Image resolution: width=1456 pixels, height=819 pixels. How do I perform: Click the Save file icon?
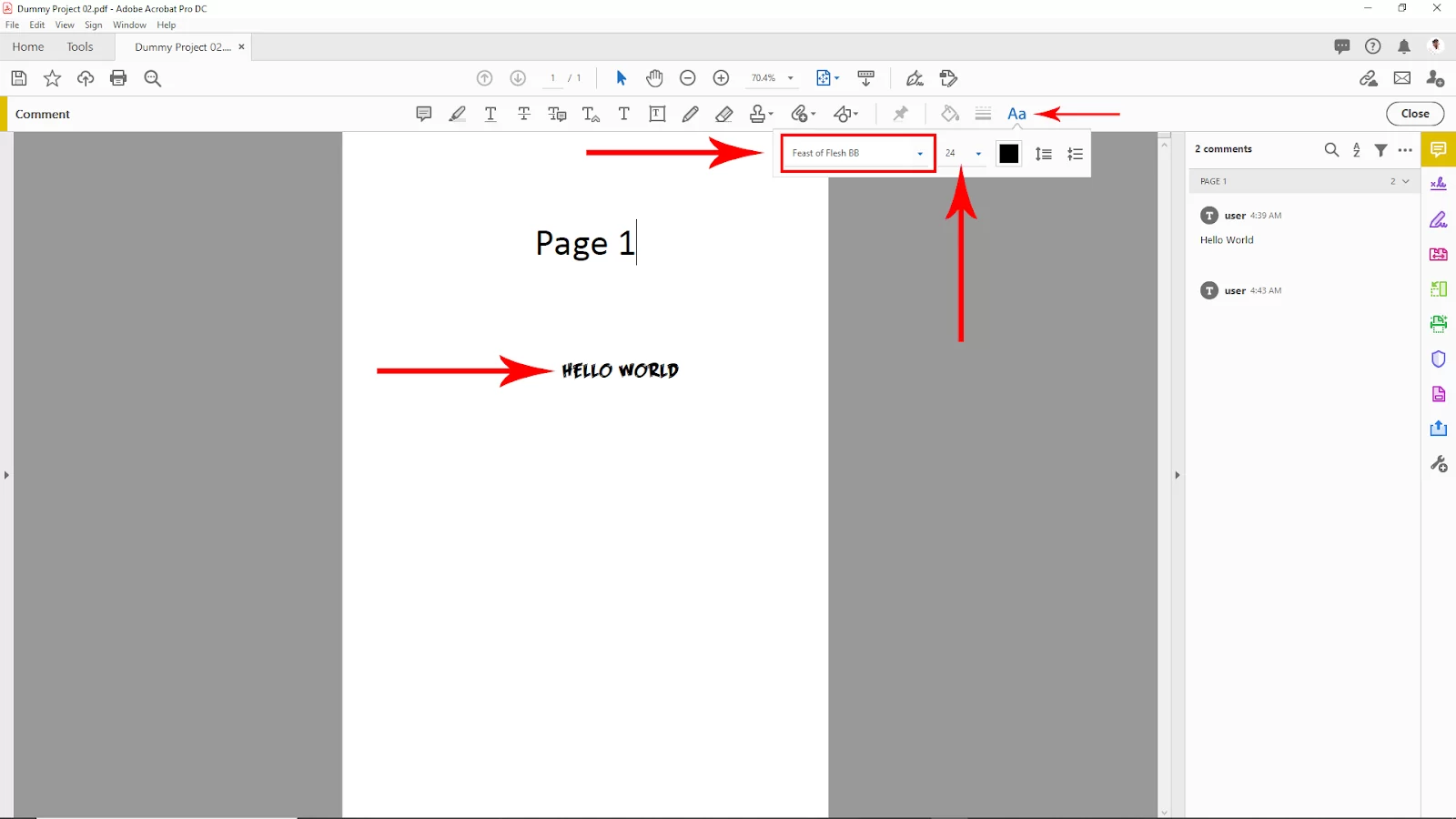(x=19, y=78)
